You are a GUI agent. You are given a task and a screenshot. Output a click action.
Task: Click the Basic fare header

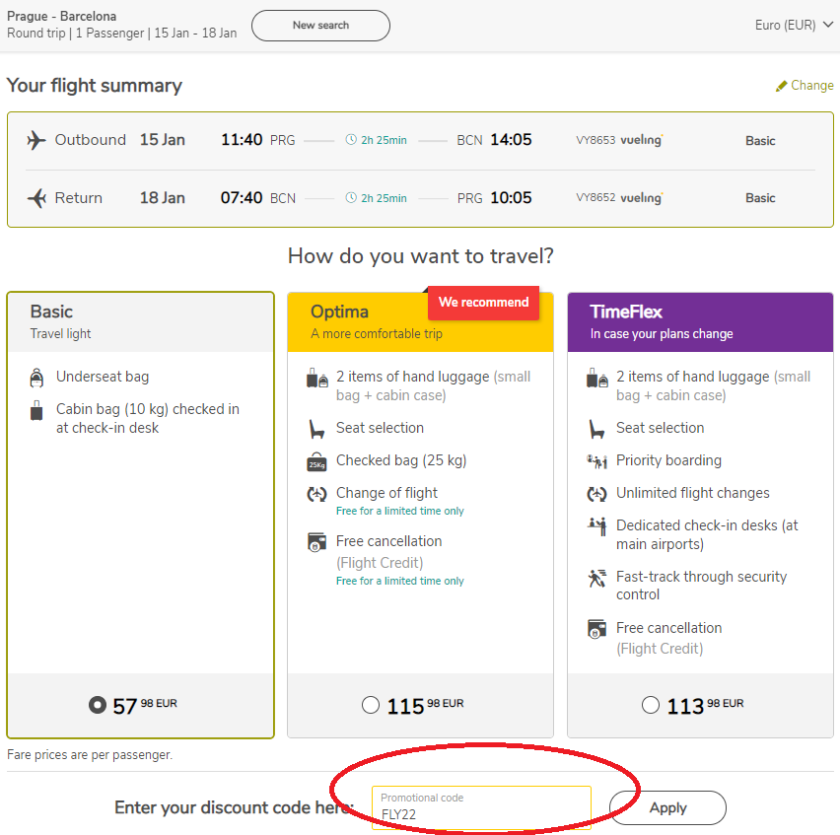point(140,322)
